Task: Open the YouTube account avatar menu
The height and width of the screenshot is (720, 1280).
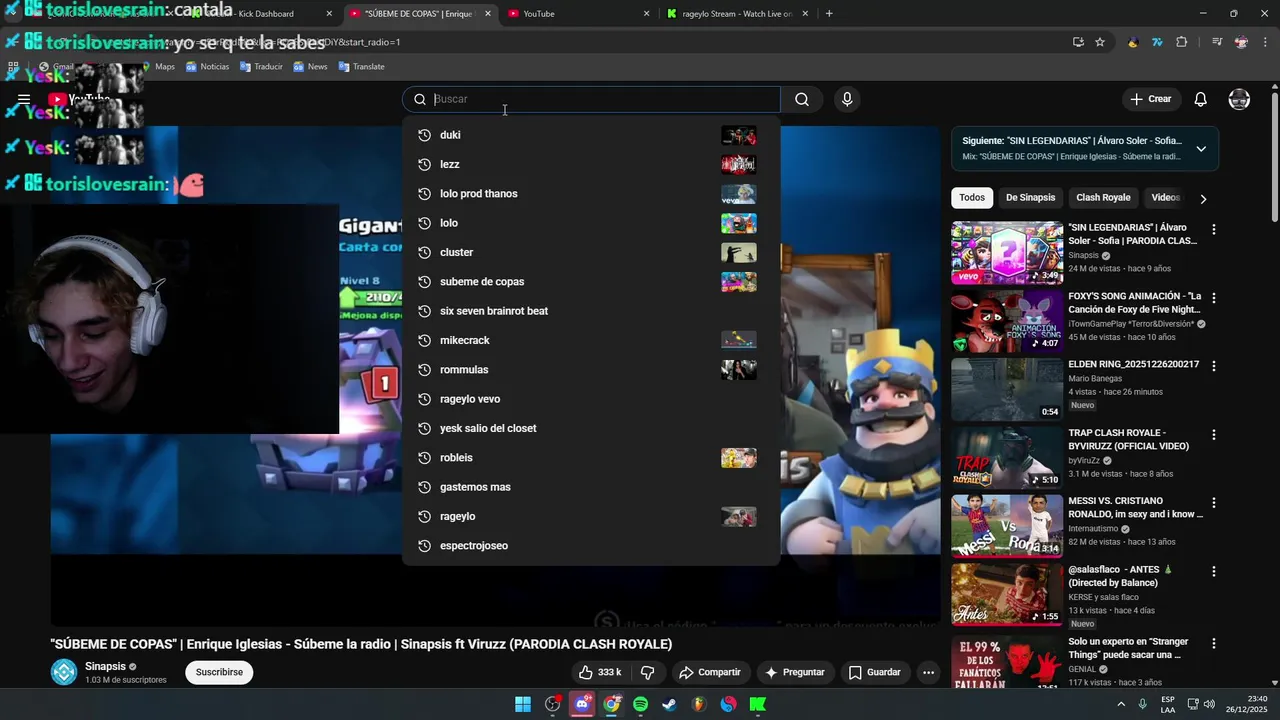Action: (x=1239, y=99)
